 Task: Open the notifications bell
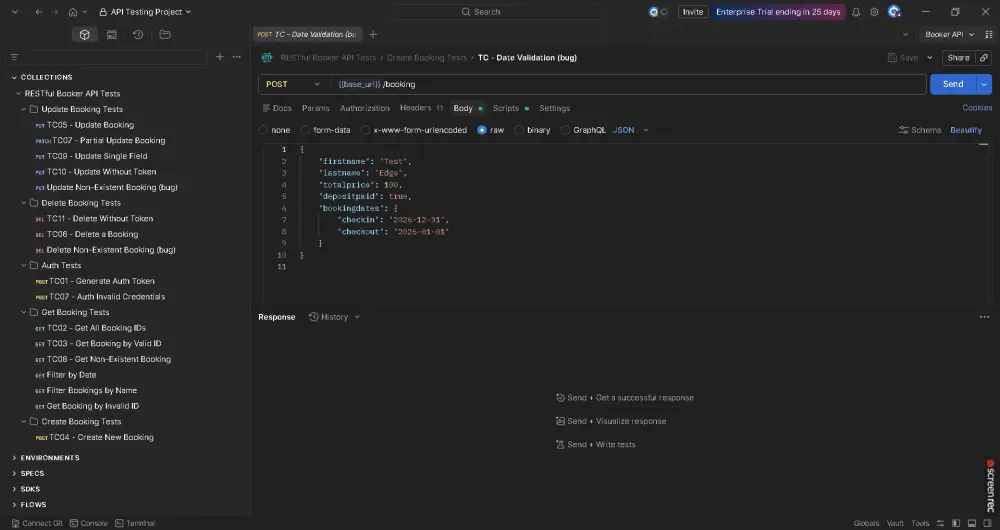tap(856, 12)
